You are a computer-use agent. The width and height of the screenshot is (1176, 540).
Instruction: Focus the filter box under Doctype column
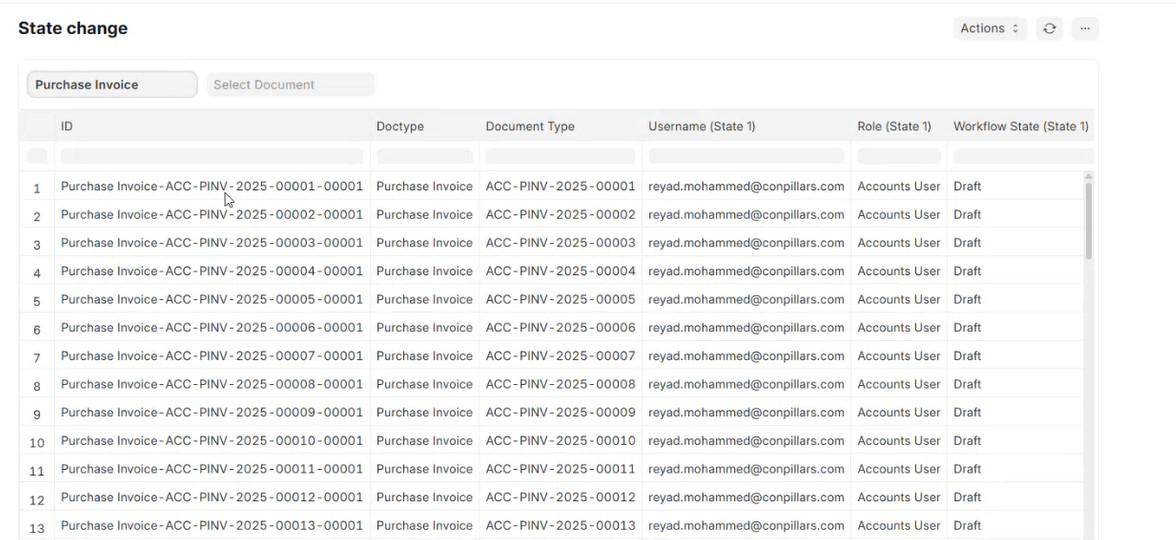424,156
